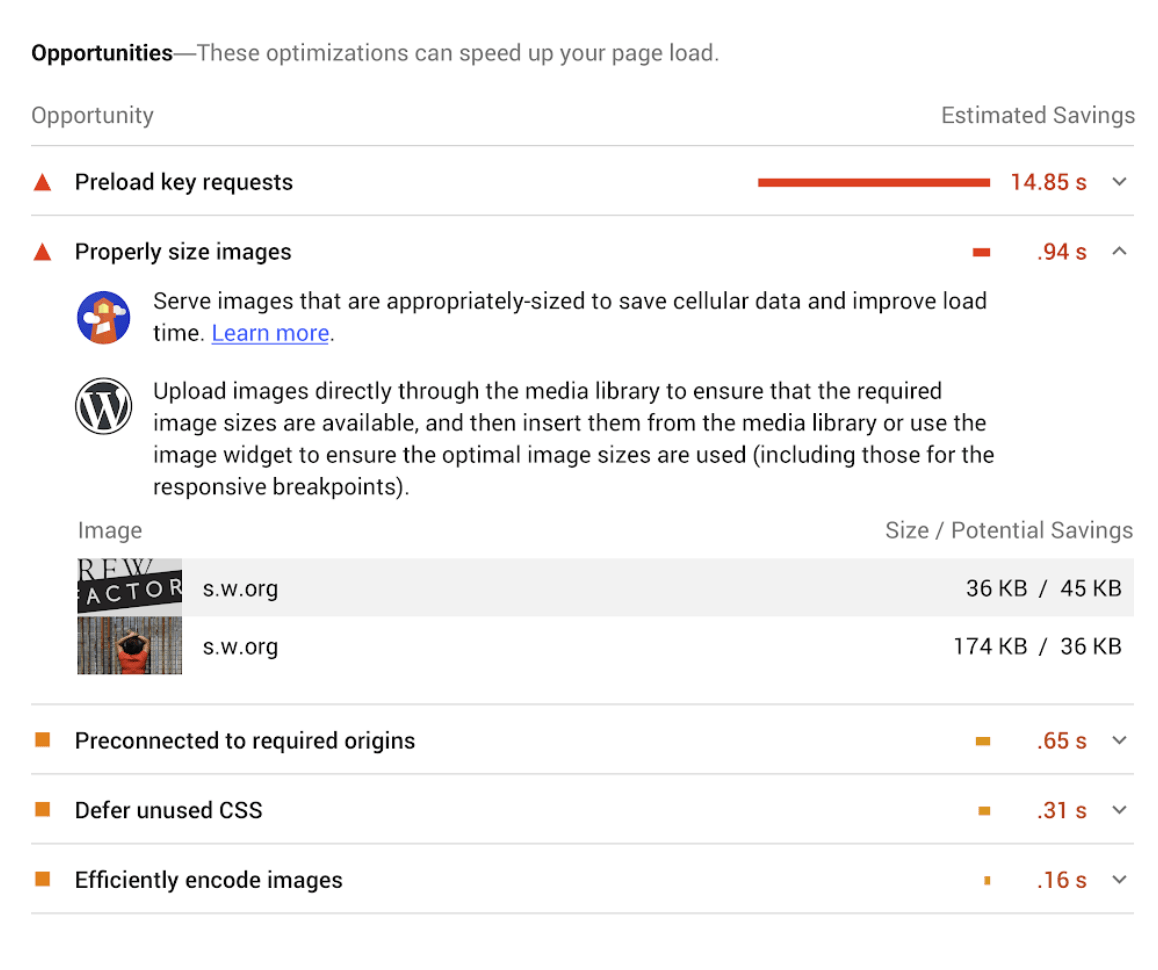Click red triangle beside Preload key requests
1158x970 pixels.
[x=42, y=182]
